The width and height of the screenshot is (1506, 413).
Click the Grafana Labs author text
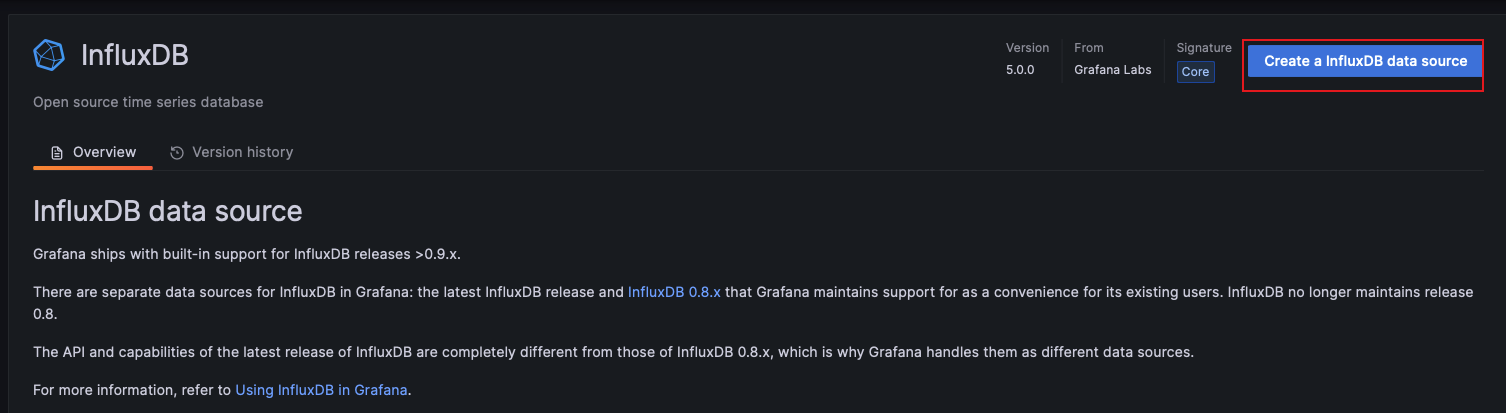(x=1112, y=70)
